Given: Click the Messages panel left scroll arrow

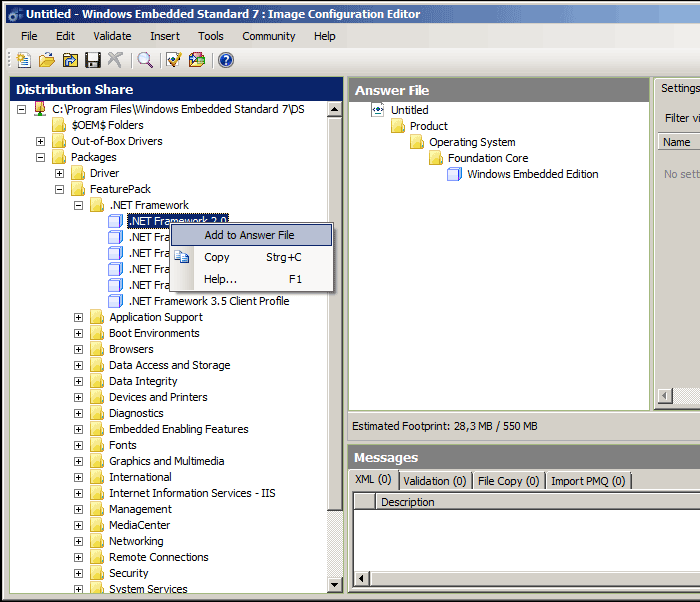Looking at the screenshot, I should (x=361, y=579).
